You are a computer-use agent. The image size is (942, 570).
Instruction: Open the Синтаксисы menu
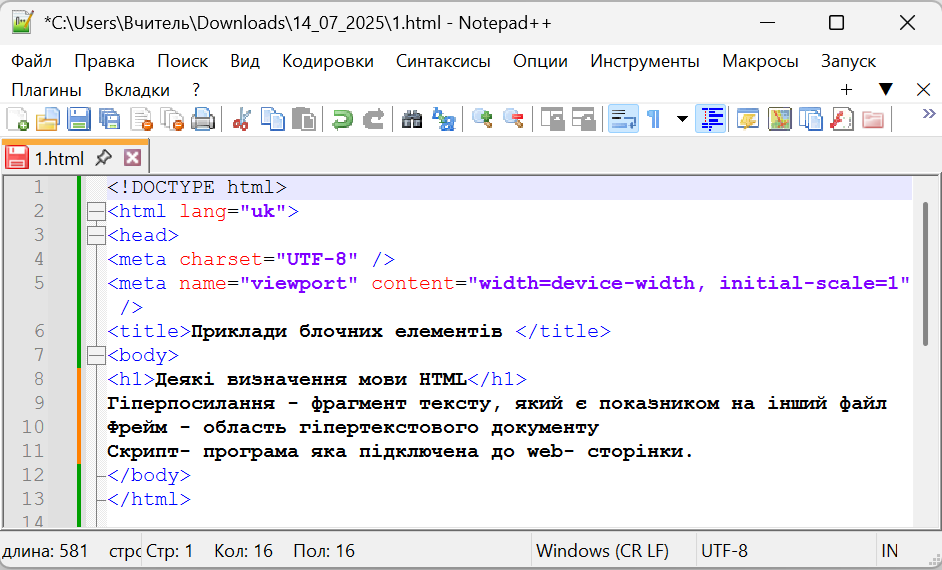pyautogui.click(x=443, y=61)
